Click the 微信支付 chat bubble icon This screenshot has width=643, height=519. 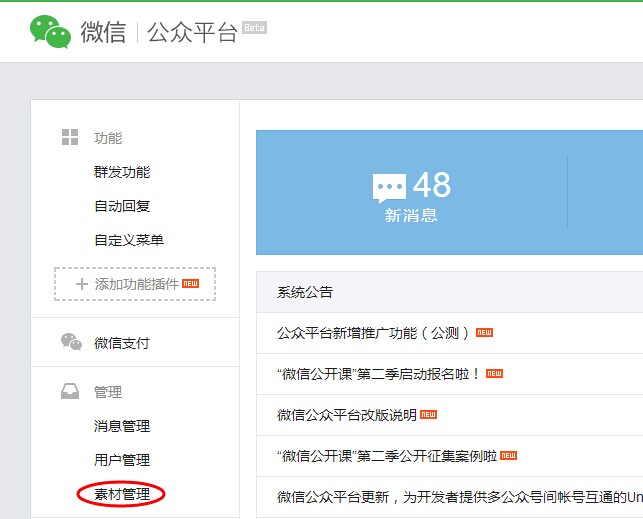coord(71,342)
